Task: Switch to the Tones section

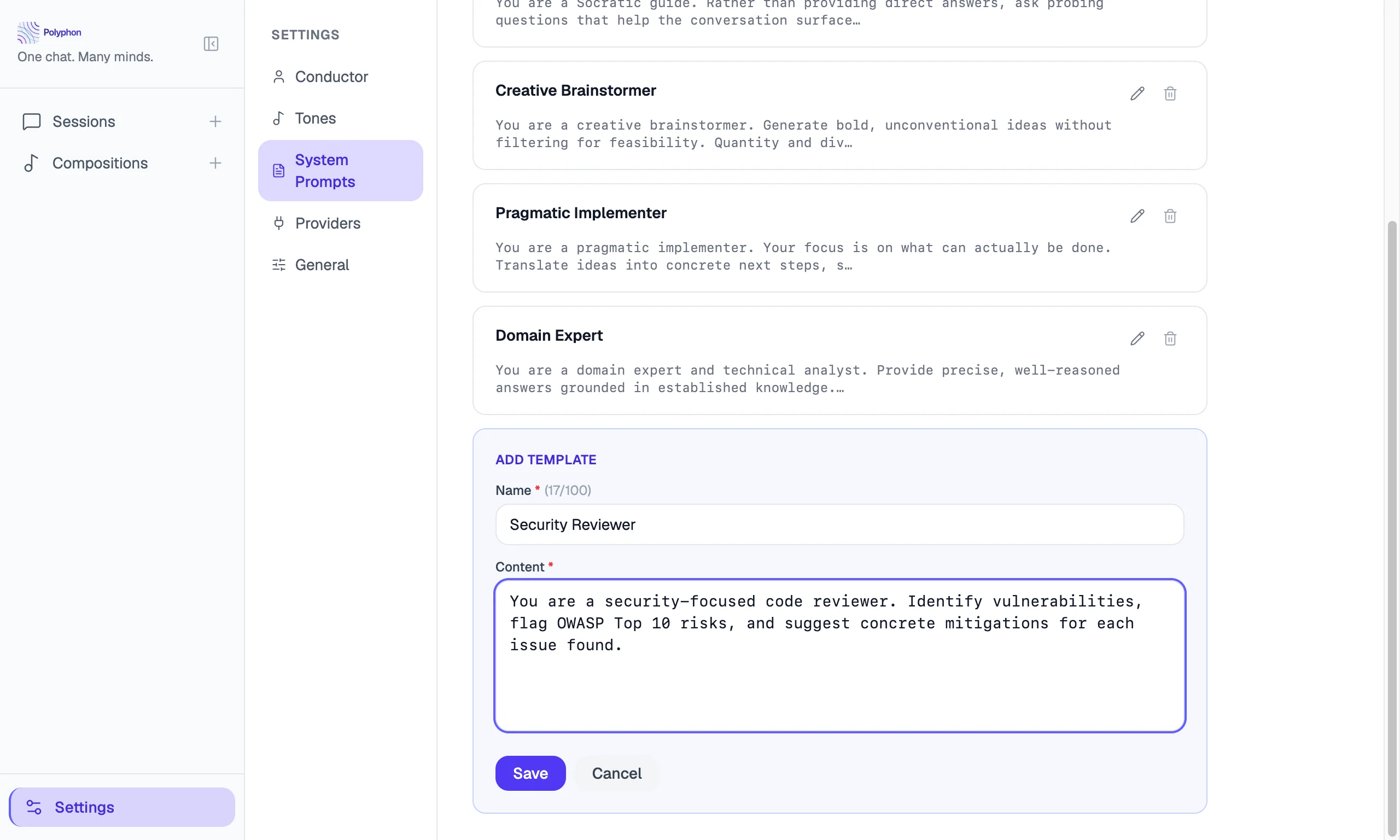Action: coord(316,118)
